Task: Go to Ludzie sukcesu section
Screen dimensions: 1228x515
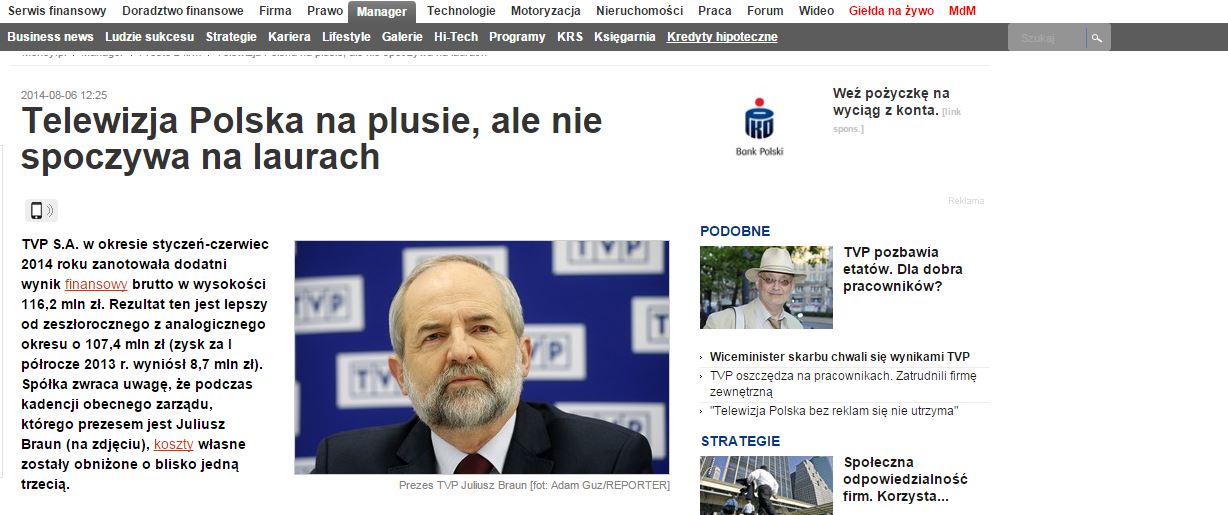Action: coord(150,37)
